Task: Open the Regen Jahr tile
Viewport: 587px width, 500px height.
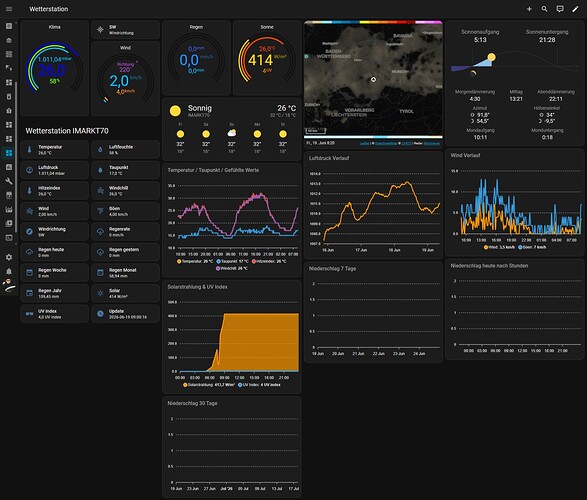Action: [55, 293]
